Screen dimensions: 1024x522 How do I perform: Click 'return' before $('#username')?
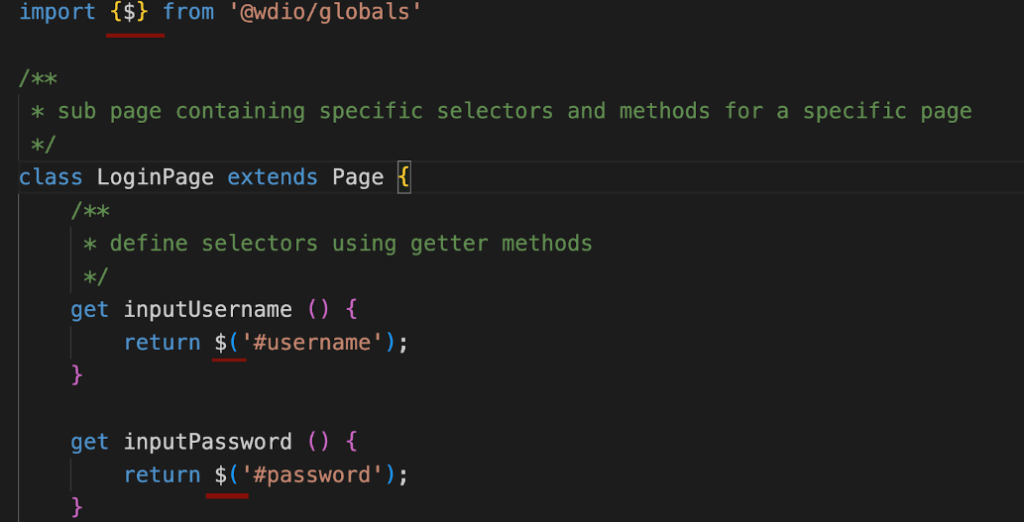162,342
